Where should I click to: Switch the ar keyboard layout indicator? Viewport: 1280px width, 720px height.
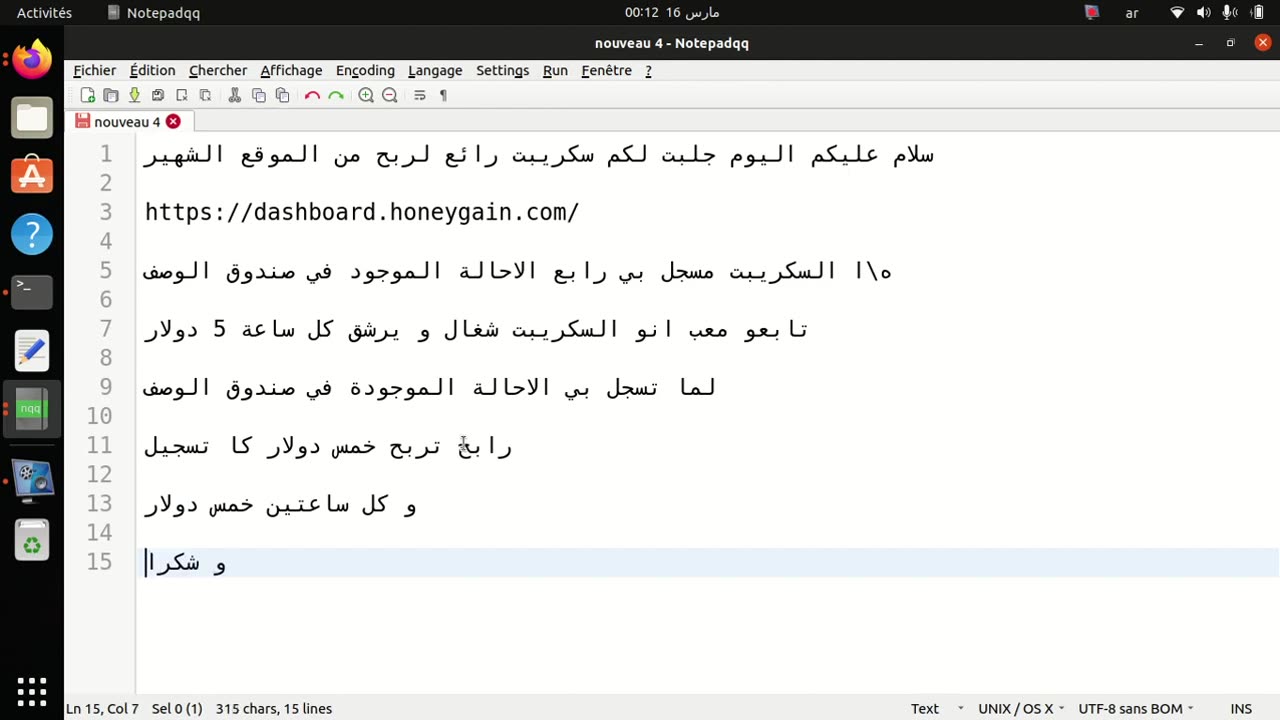1132,13
